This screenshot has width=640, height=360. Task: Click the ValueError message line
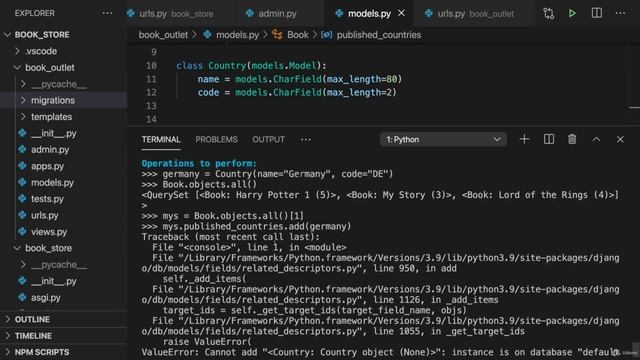pos(380,352)
